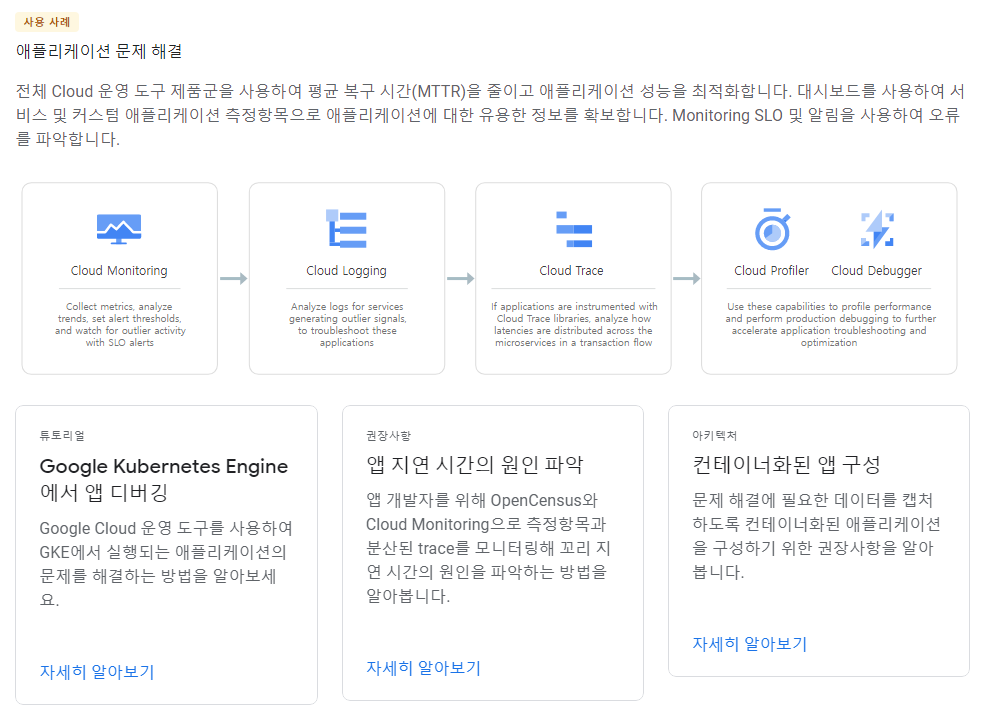The image size is (992, 726).
Task: Click the Cloud Logging label
Action: click(x=346, y=271)
